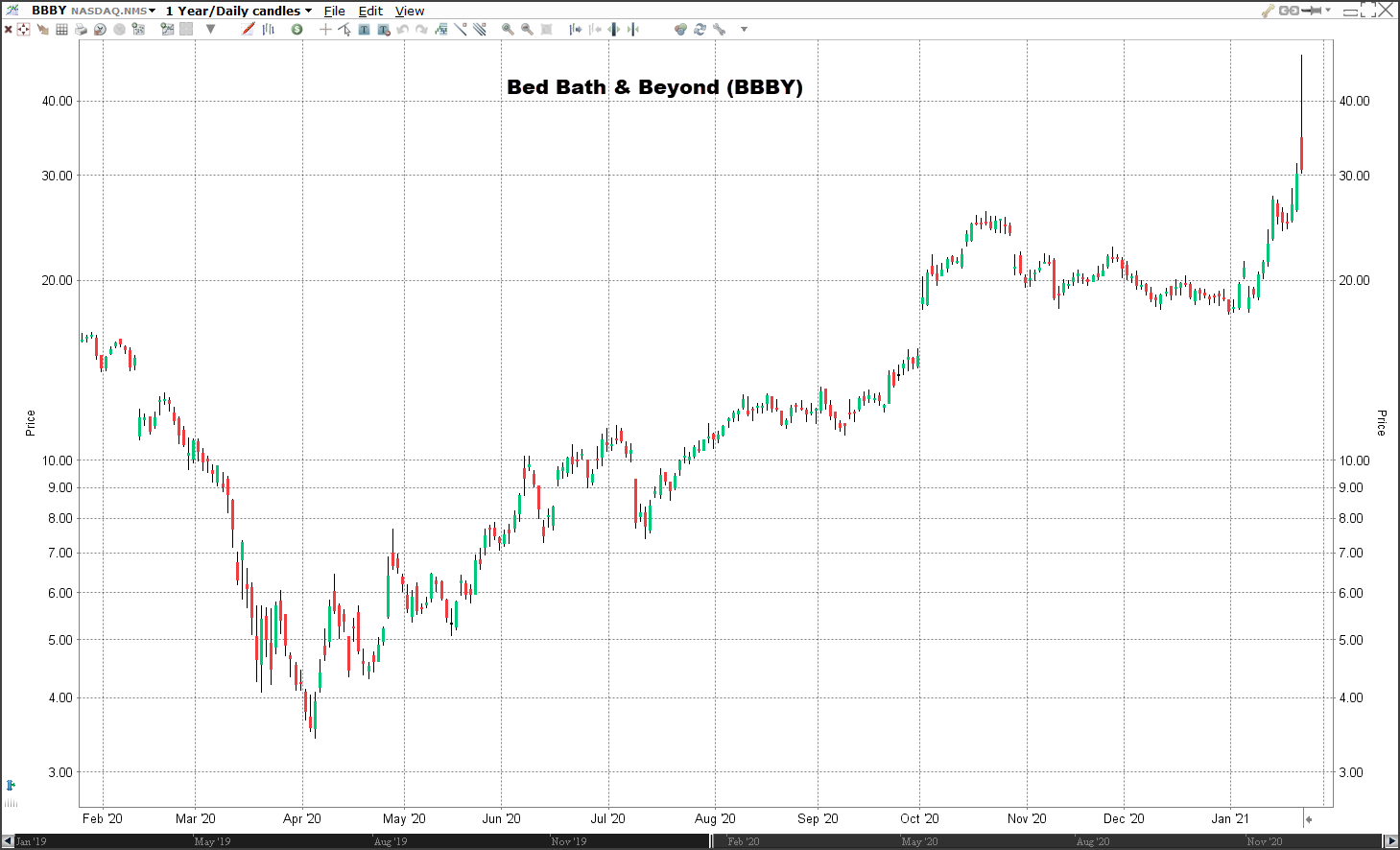
Task: Click the red X icon in the toolbar
Action: click(9, 29)
